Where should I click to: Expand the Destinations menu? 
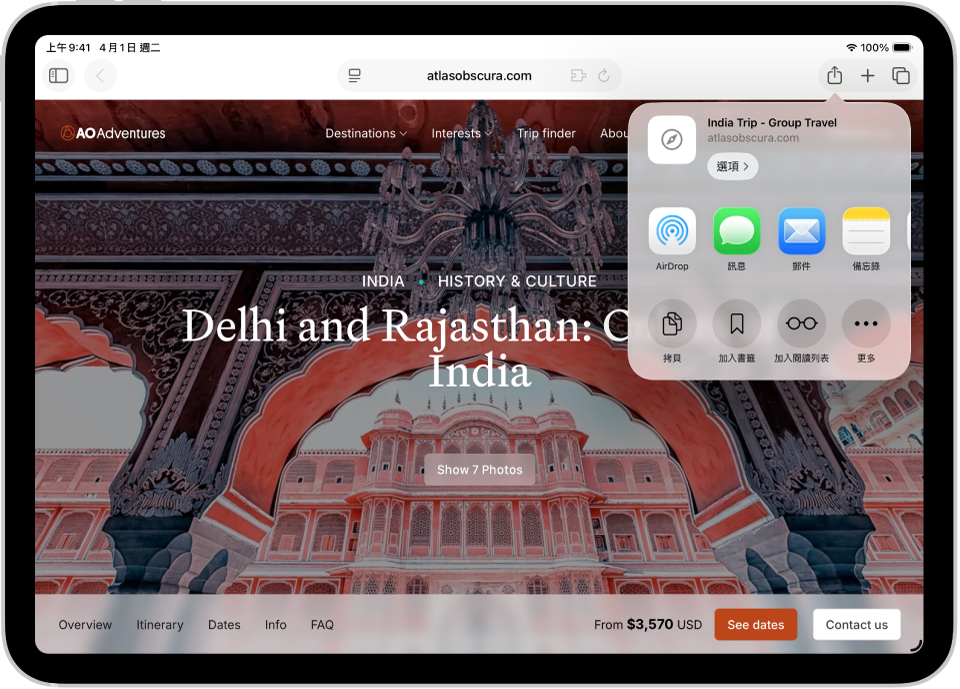pos(366,133)
